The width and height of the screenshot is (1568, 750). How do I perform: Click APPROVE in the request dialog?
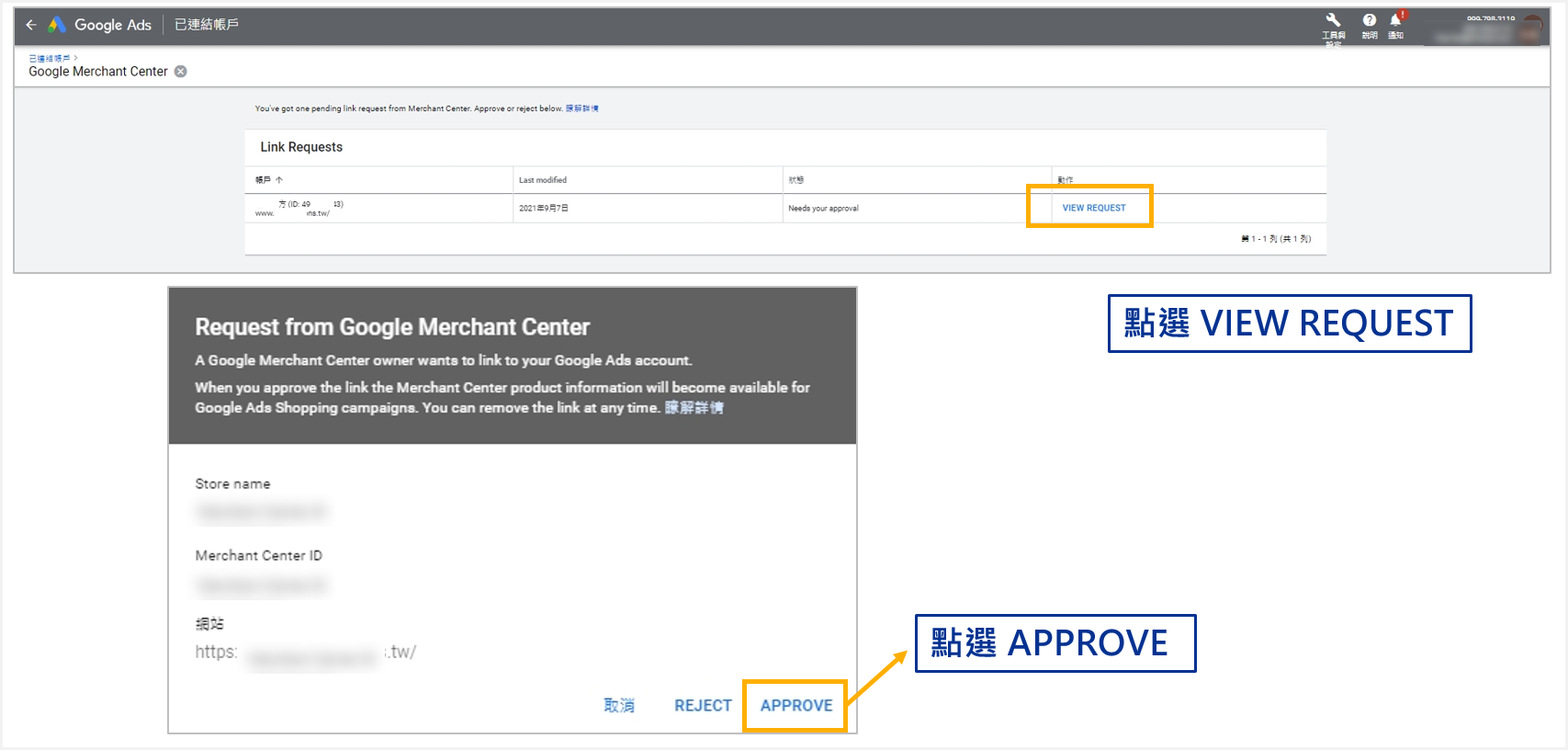[x=796, y=706]
